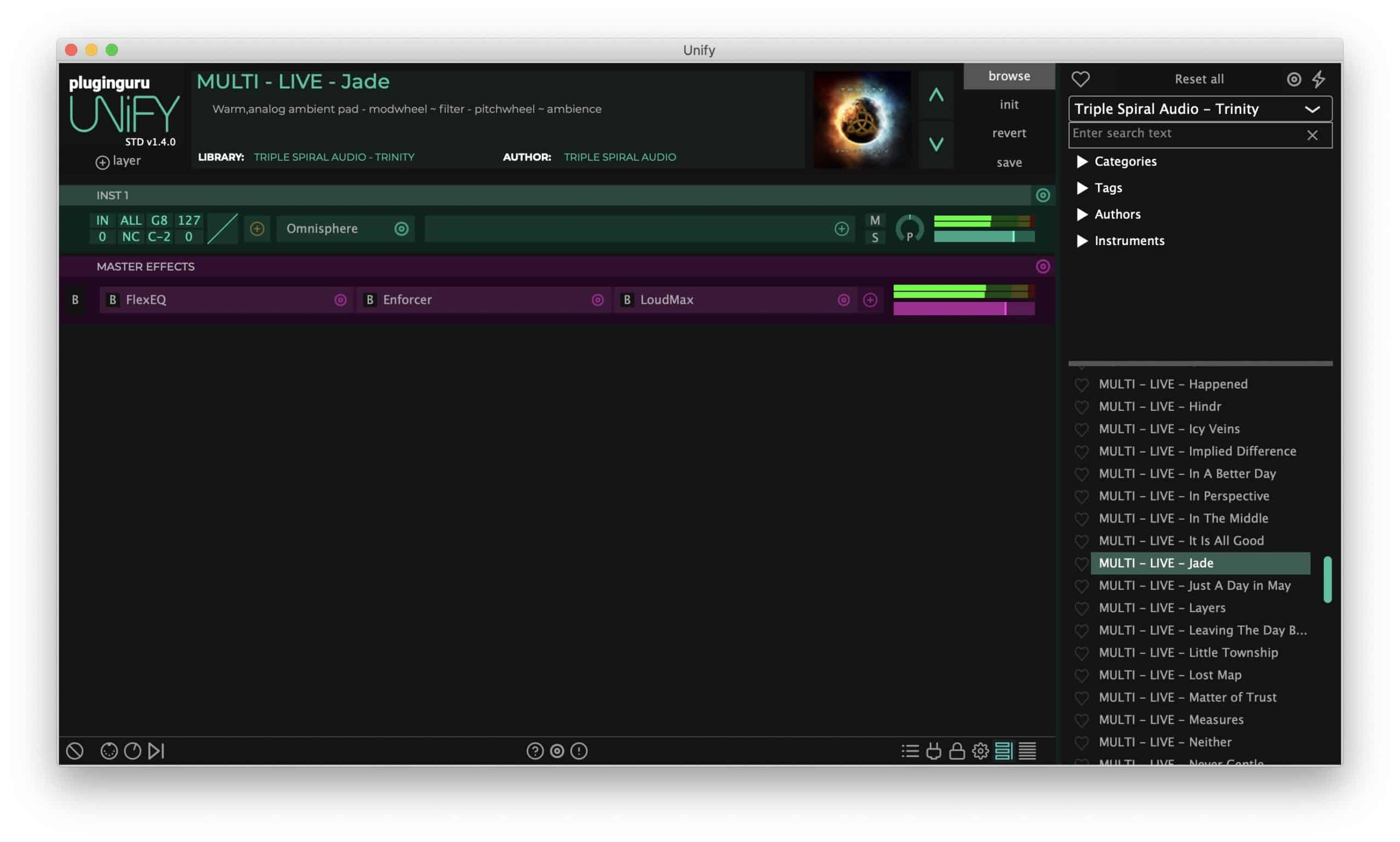Image resolution: width=1400 pixels, height=842 pixels.
Task: Open the help question mark icon
Action: [534, 751]
